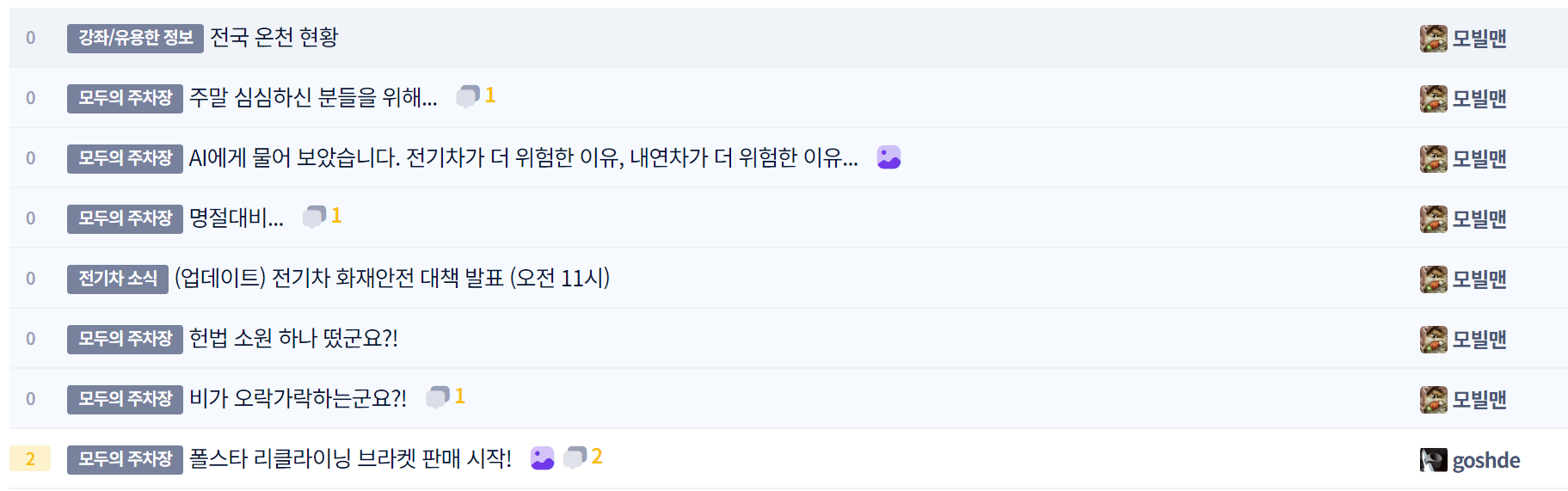Select 강좌/유용한 정보 category tag
Image resolution: width=1568 pixels, height=491 pixels.
tap(135, 38)
